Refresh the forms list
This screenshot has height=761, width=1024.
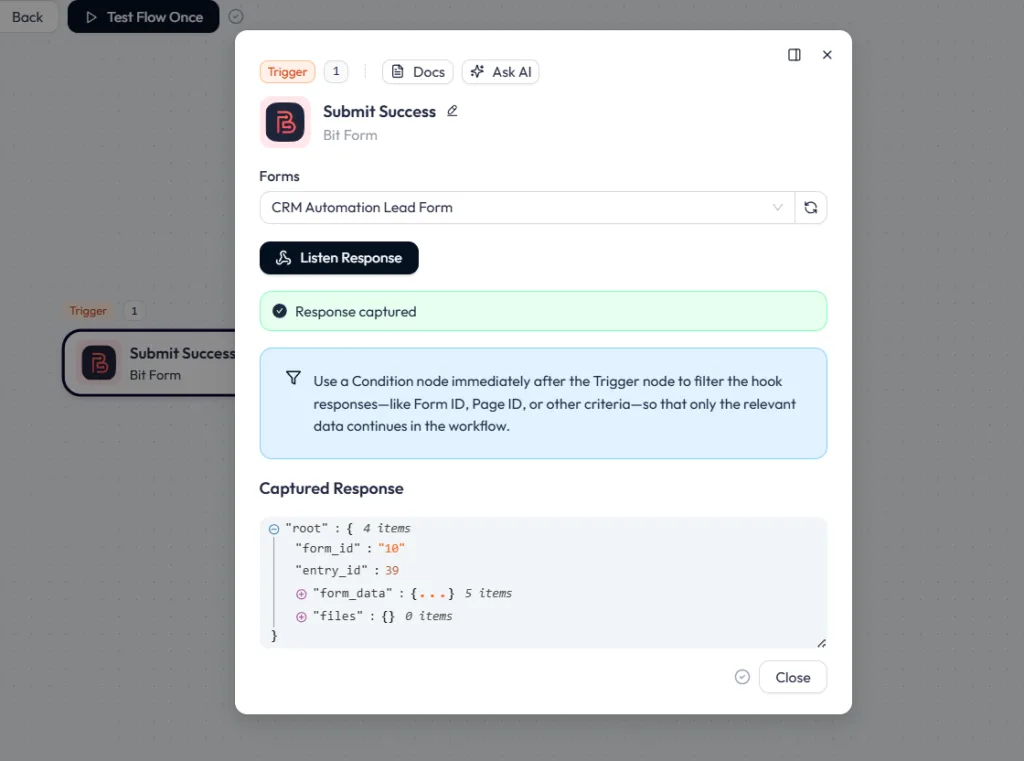(x=810, y=208)
